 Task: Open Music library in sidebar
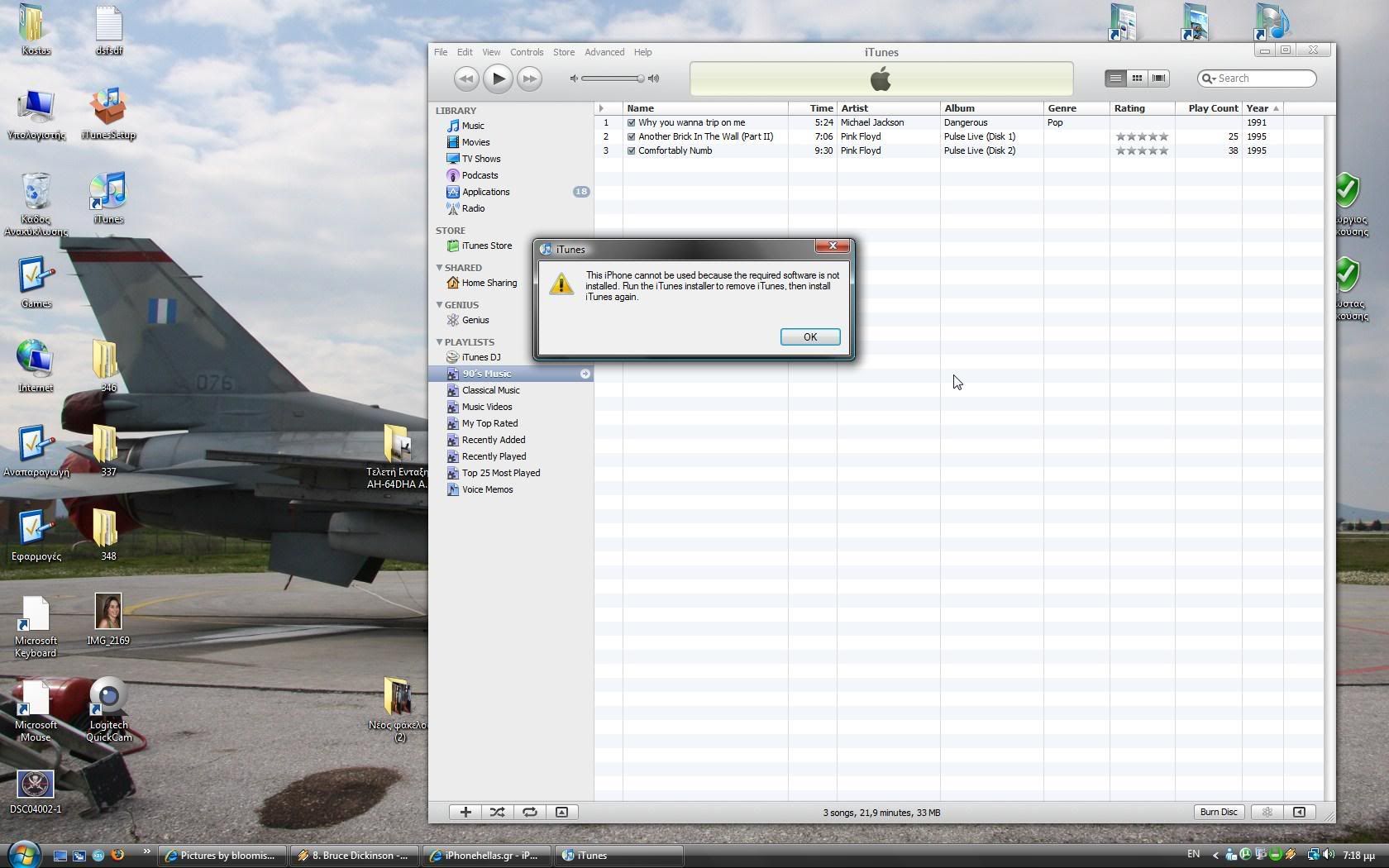(473, 126)
